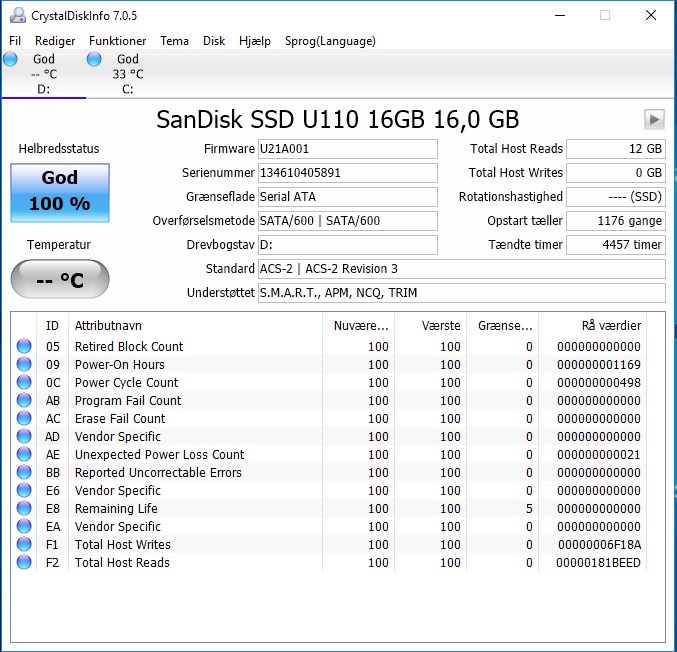
Task: Click the Nuvære... column header
Action: pos(358,326)
